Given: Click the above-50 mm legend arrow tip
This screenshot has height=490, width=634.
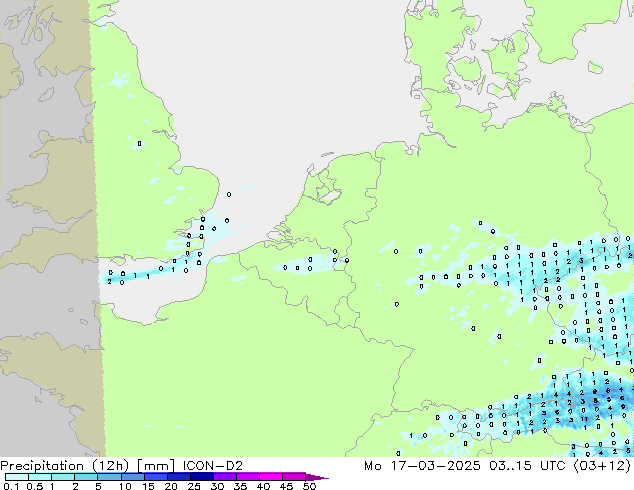Looking at the screenshot, I should tap(317, 477).
